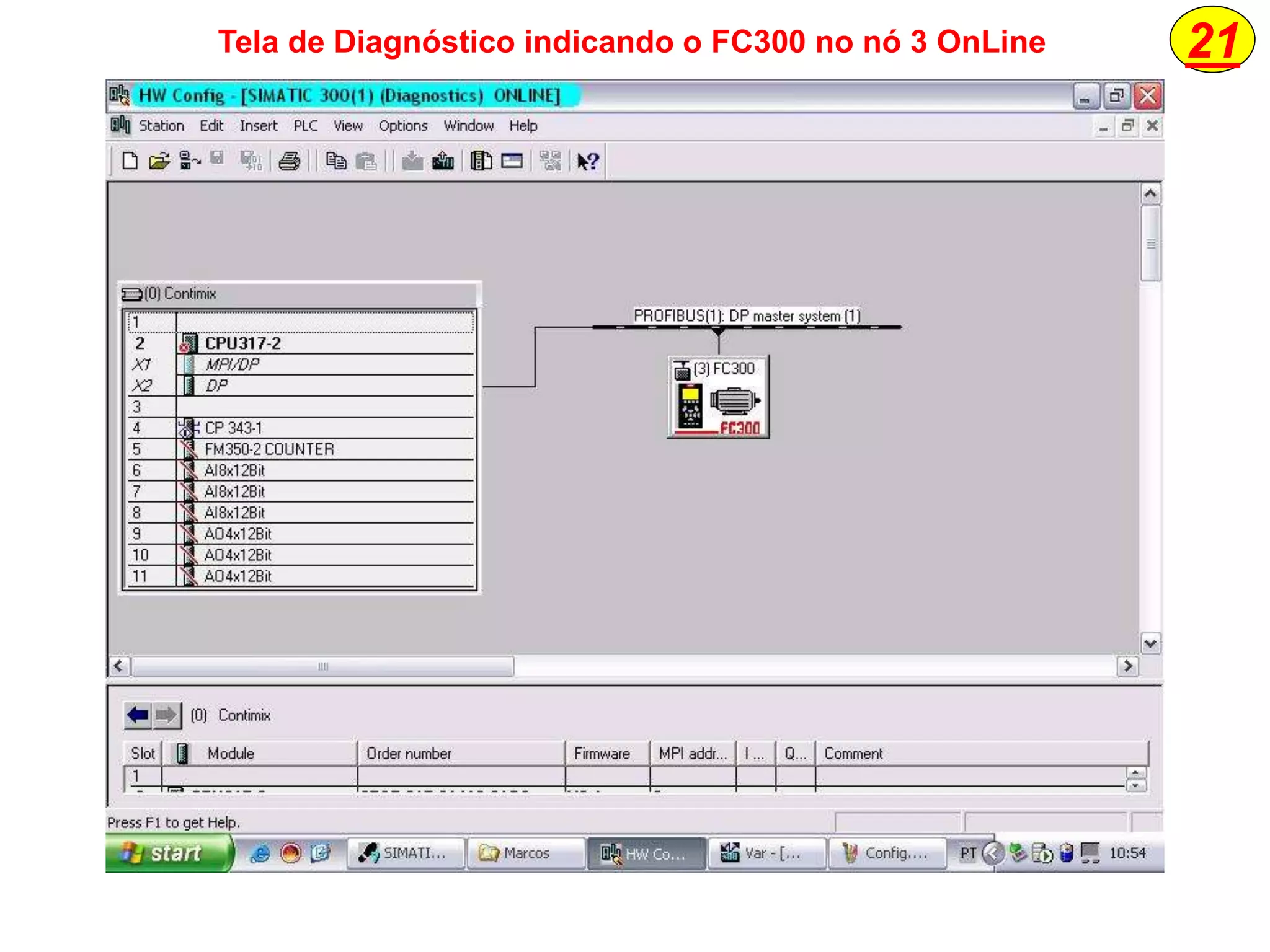
Task: Click the New document toolbar icon
Action: (x=130, y=161)
